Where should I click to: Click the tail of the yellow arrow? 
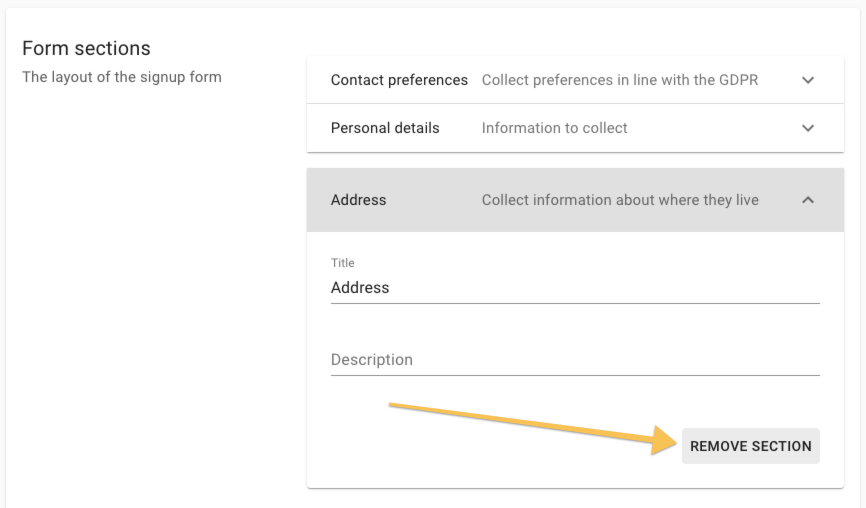(x=394, y=406)
